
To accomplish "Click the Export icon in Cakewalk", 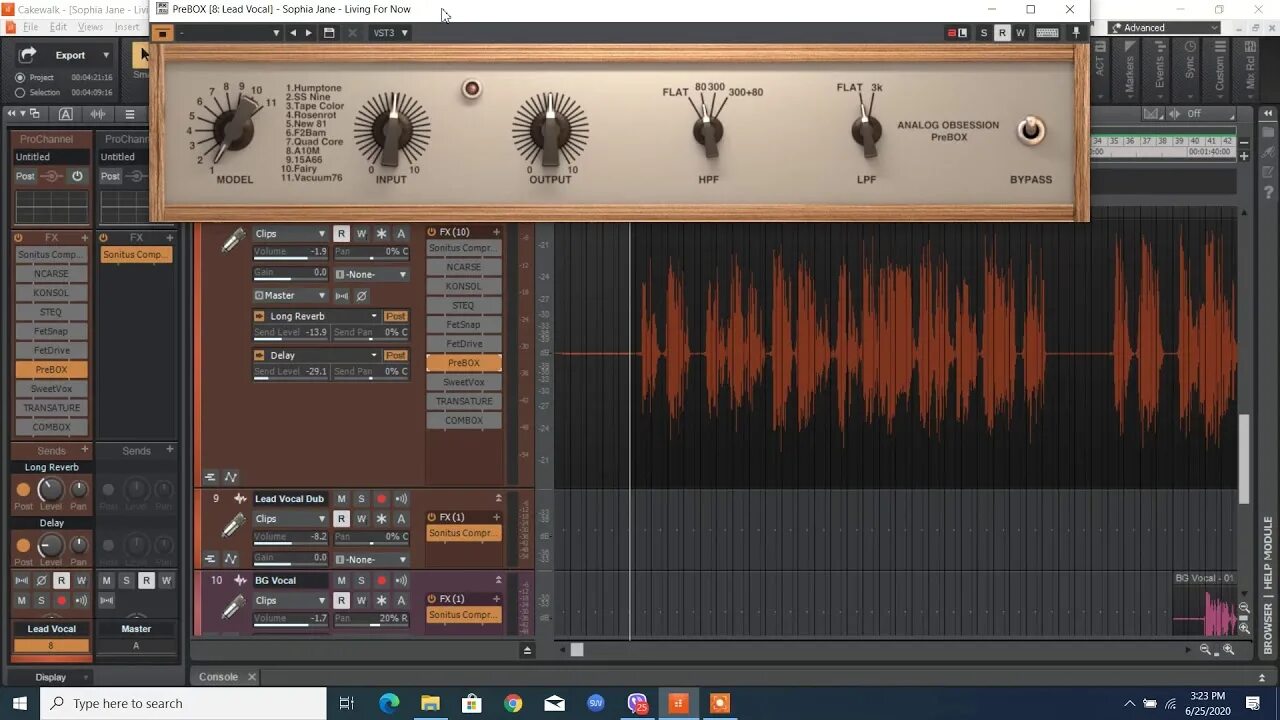I will coord(28,55).
